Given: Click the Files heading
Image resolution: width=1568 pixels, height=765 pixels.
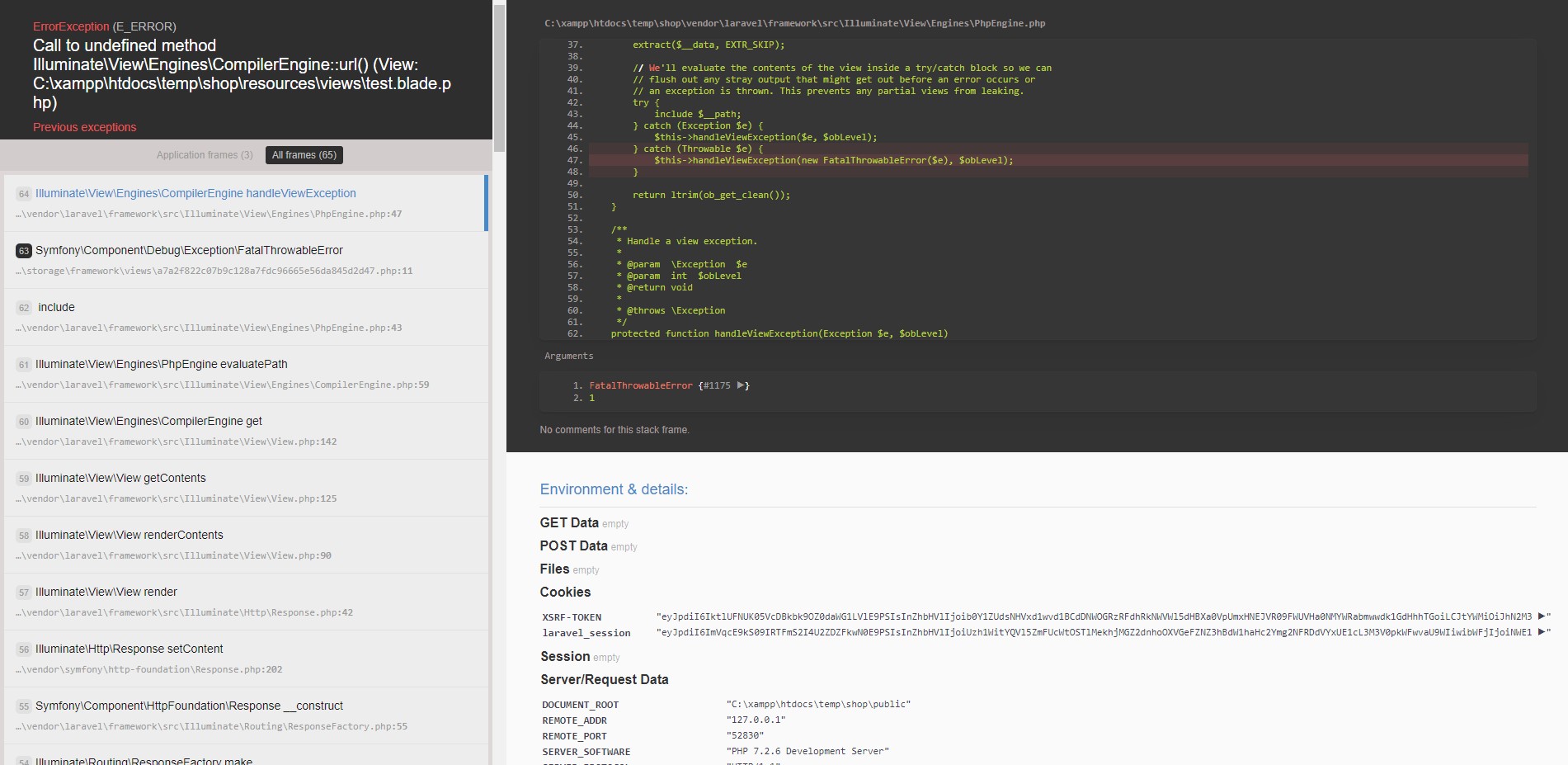Looking at the screenshot, I should point(554,569).
